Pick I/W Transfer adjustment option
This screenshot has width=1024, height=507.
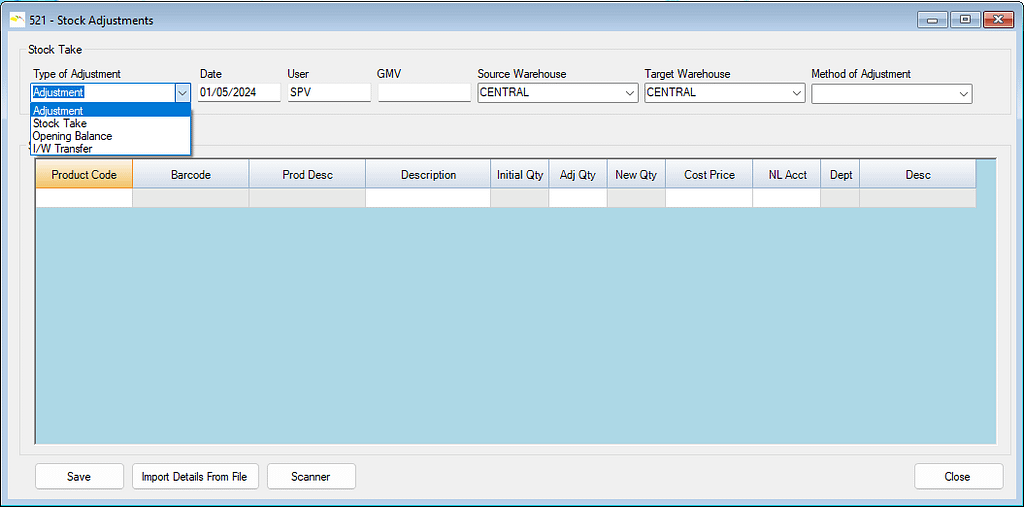click(x=62, y=149)
